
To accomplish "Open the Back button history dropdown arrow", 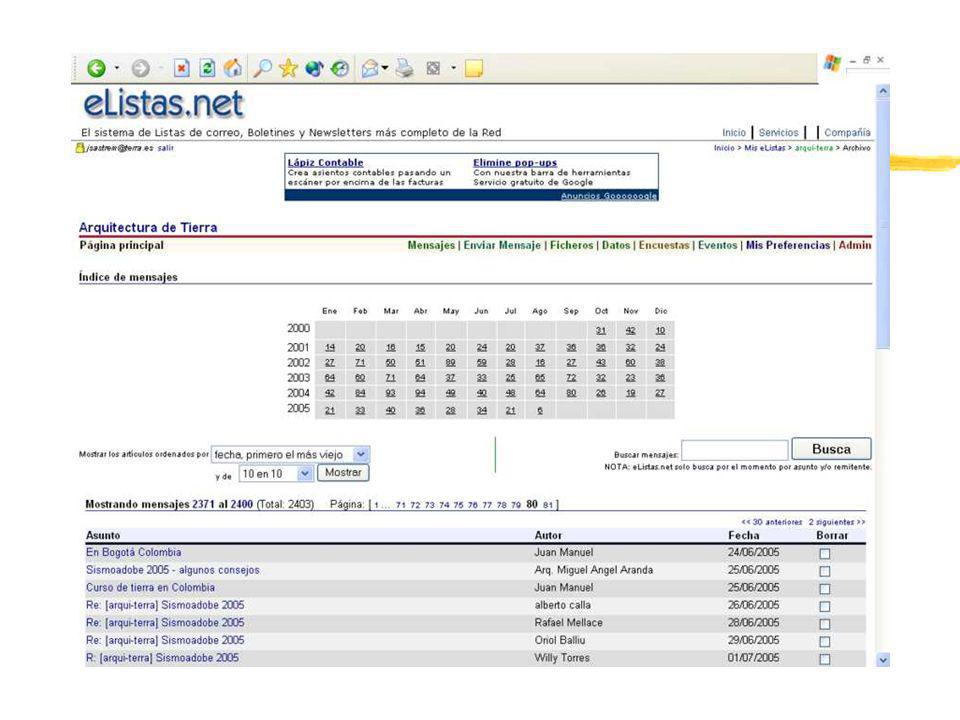I will [x=116, y=68].
